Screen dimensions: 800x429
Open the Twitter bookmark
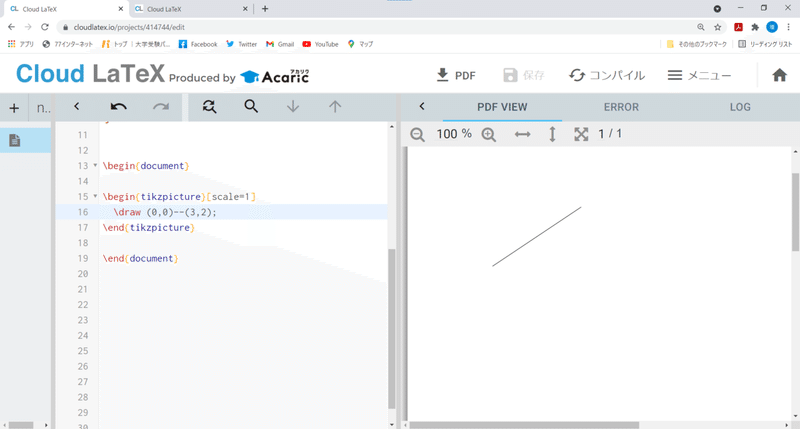[x=241, y=44]
